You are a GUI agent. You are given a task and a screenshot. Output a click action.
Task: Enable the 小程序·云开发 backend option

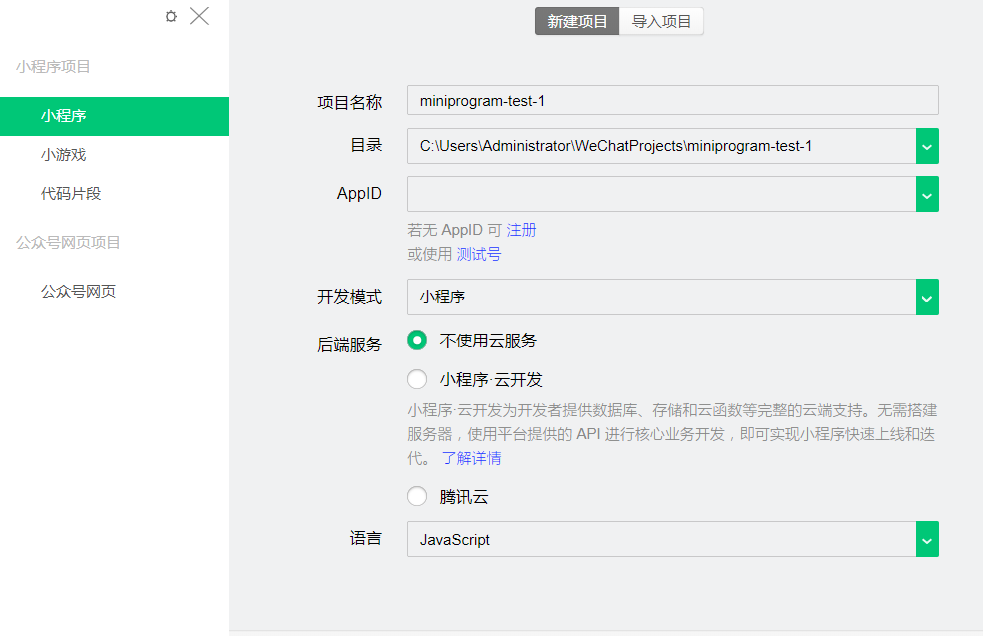point(417,379)
